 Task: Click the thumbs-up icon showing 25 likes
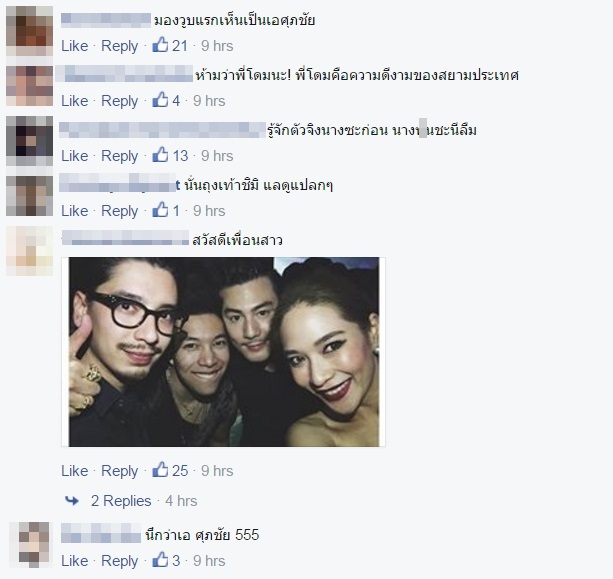(160, 470)
